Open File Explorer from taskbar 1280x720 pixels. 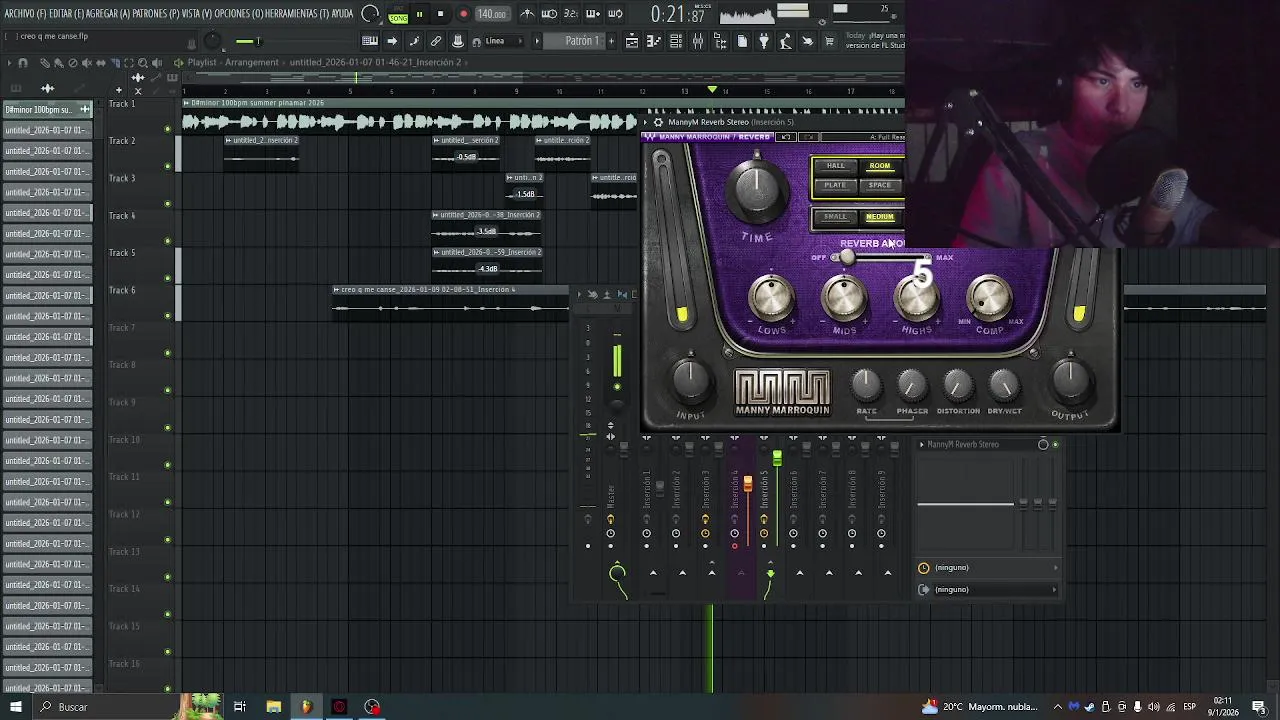point(273,707)
